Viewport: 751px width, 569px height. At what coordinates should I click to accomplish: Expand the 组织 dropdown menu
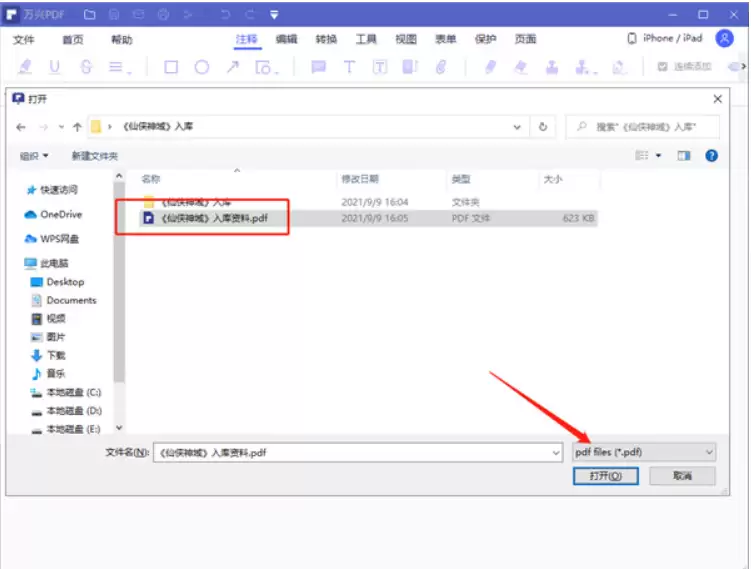point(34,156)
